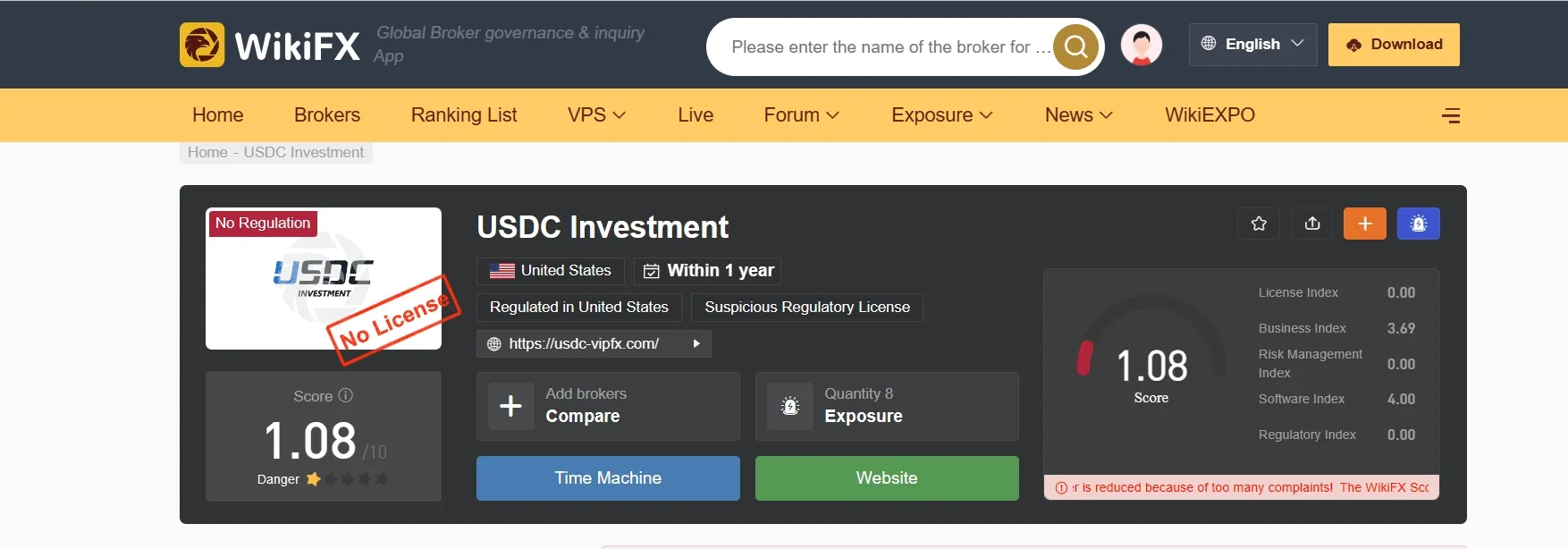Click the Business Index value 3.69
1568x549 pixels.
click(1401, 328)
